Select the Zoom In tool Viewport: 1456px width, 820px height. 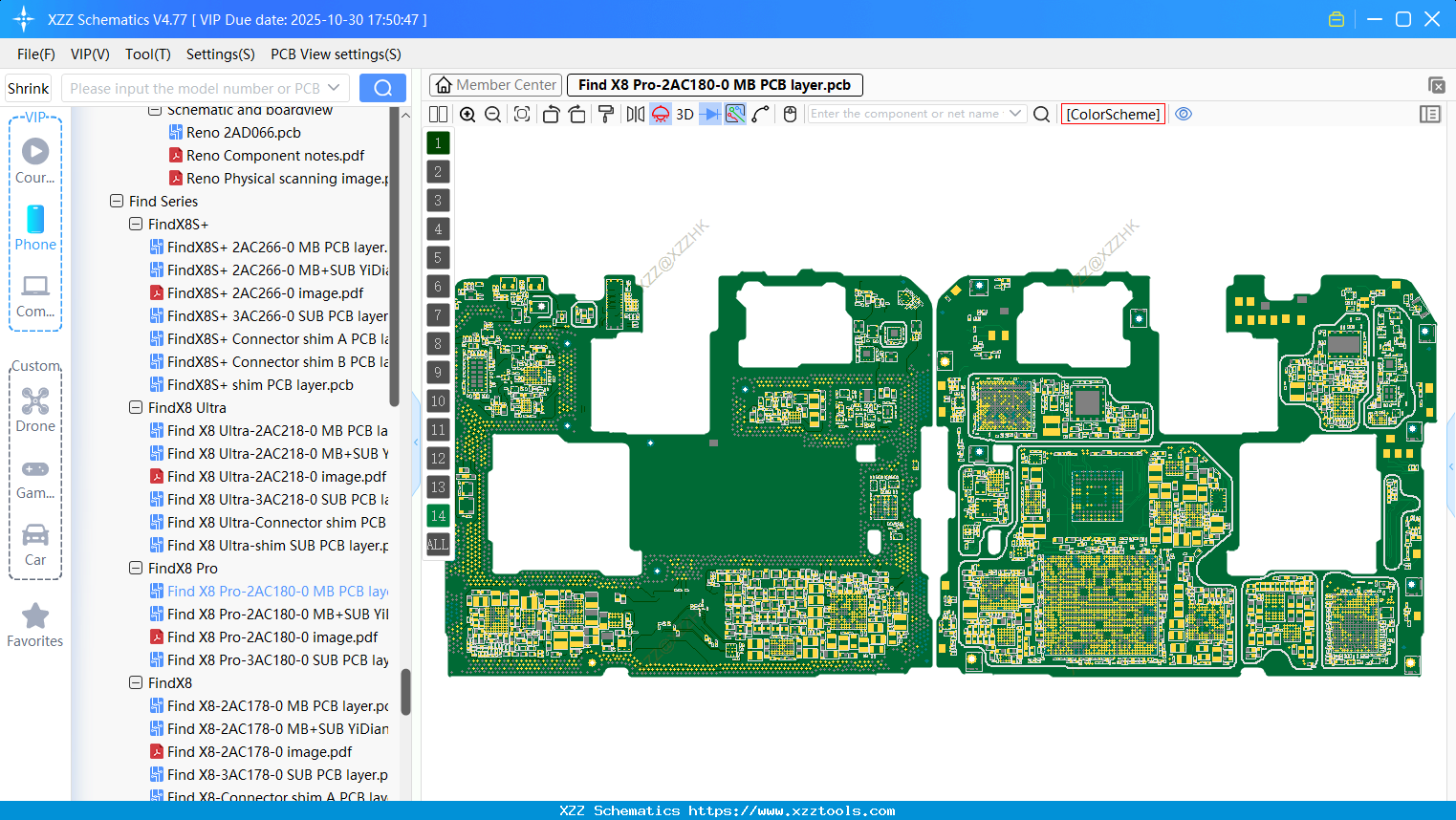467,114
